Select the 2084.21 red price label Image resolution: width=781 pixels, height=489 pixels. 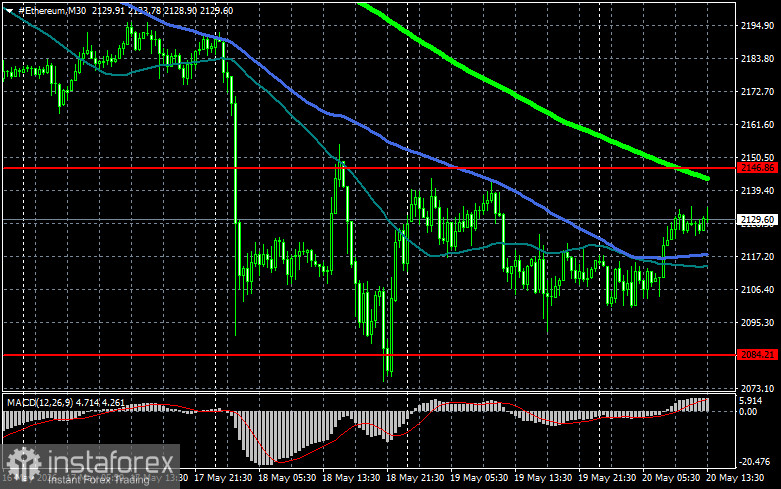click(758, 355)
